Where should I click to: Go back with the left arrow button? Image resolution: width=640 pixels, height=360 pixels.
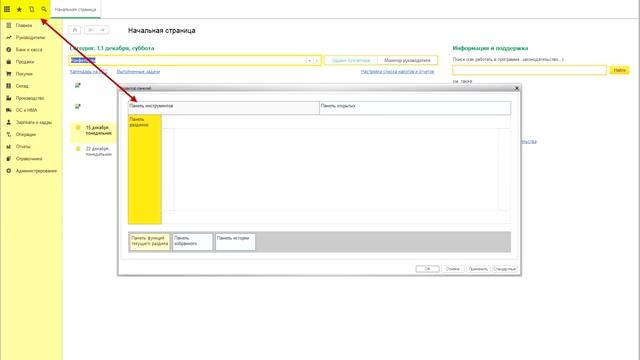pos(91,30)
